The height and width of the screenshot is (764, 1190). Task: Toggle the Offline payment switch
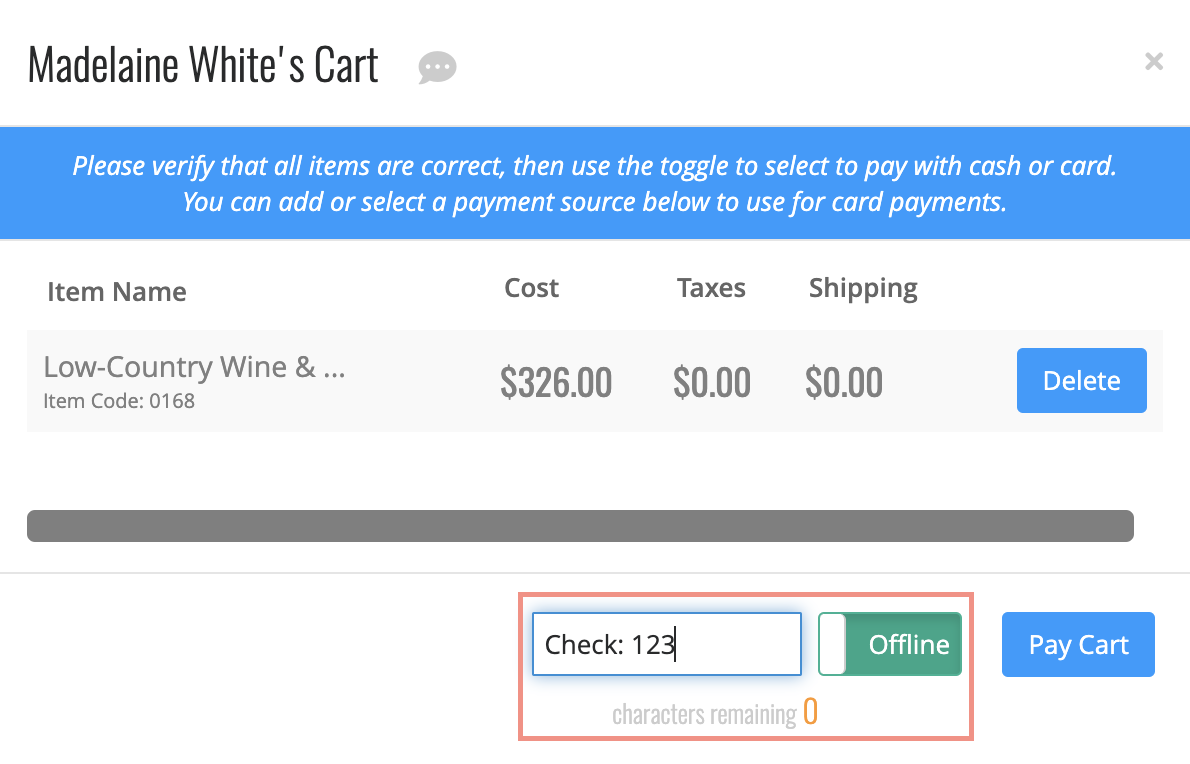(889, 644)
